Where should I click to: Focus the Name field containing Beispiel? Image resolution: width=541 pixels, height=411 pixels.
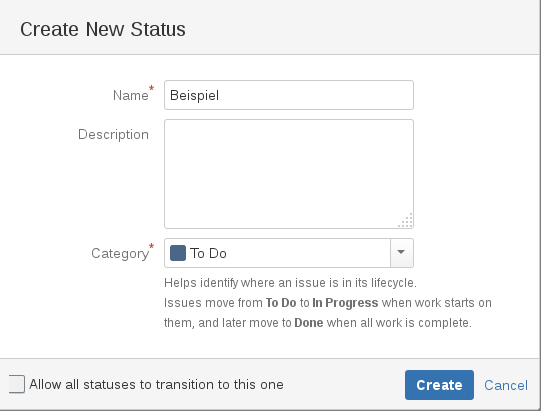289,95
